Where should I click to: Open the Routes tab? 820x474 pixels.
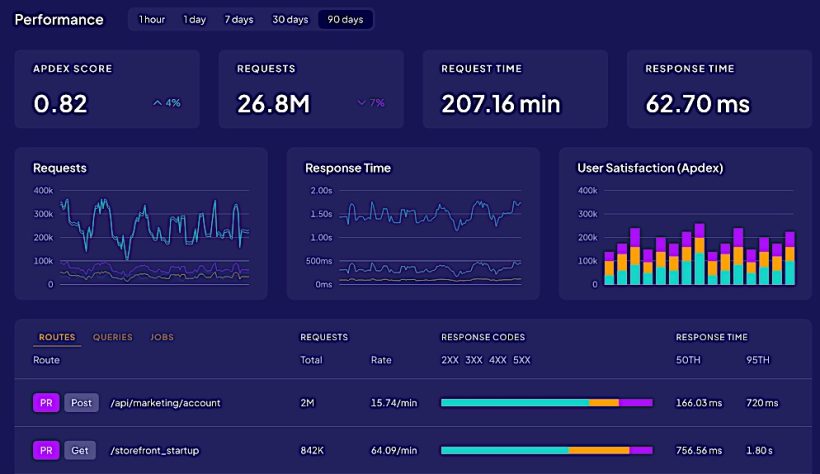(57, 337)
